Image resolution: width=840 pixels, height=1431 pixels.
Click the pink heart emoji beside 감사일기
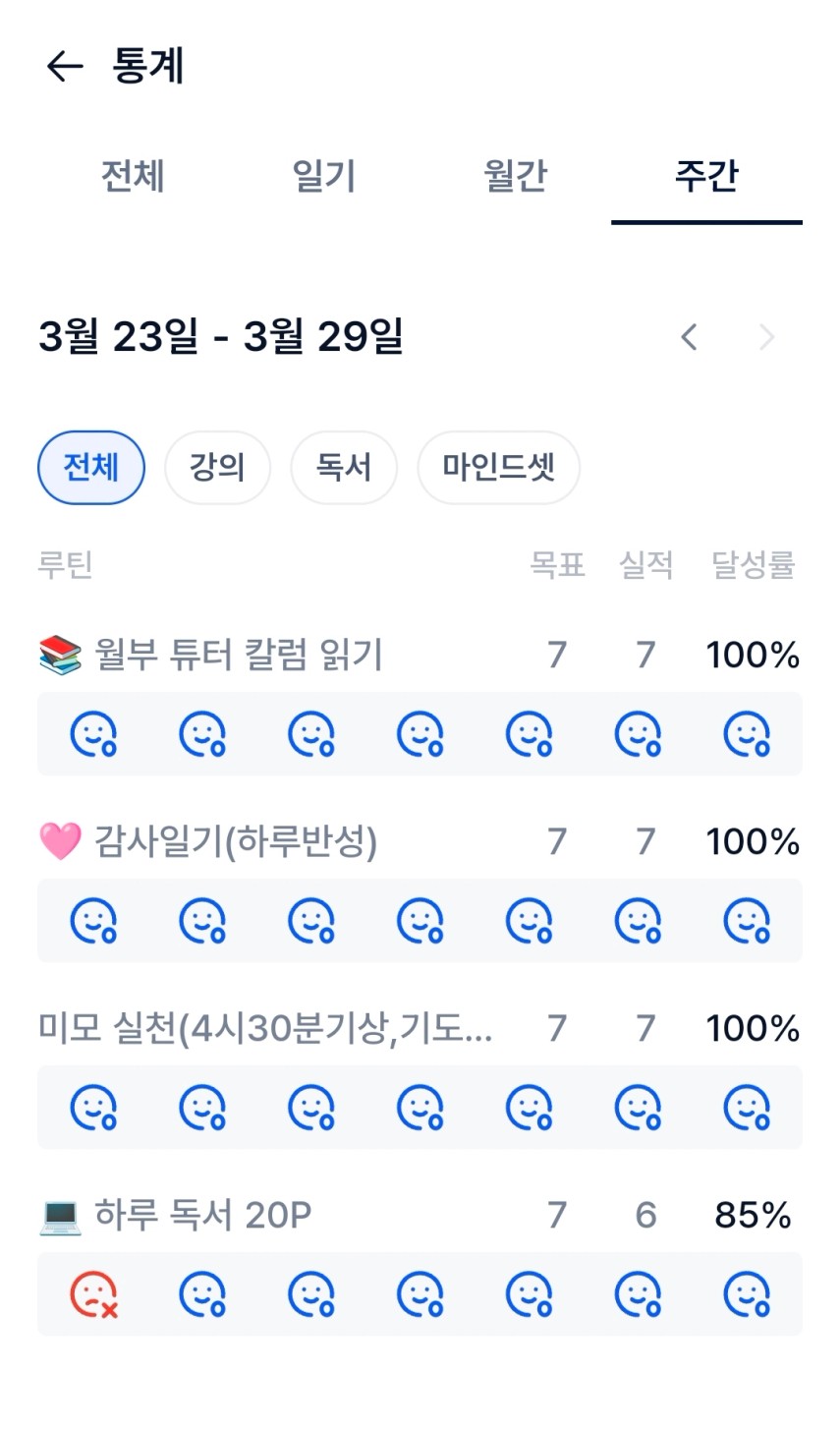click(60, 841)
